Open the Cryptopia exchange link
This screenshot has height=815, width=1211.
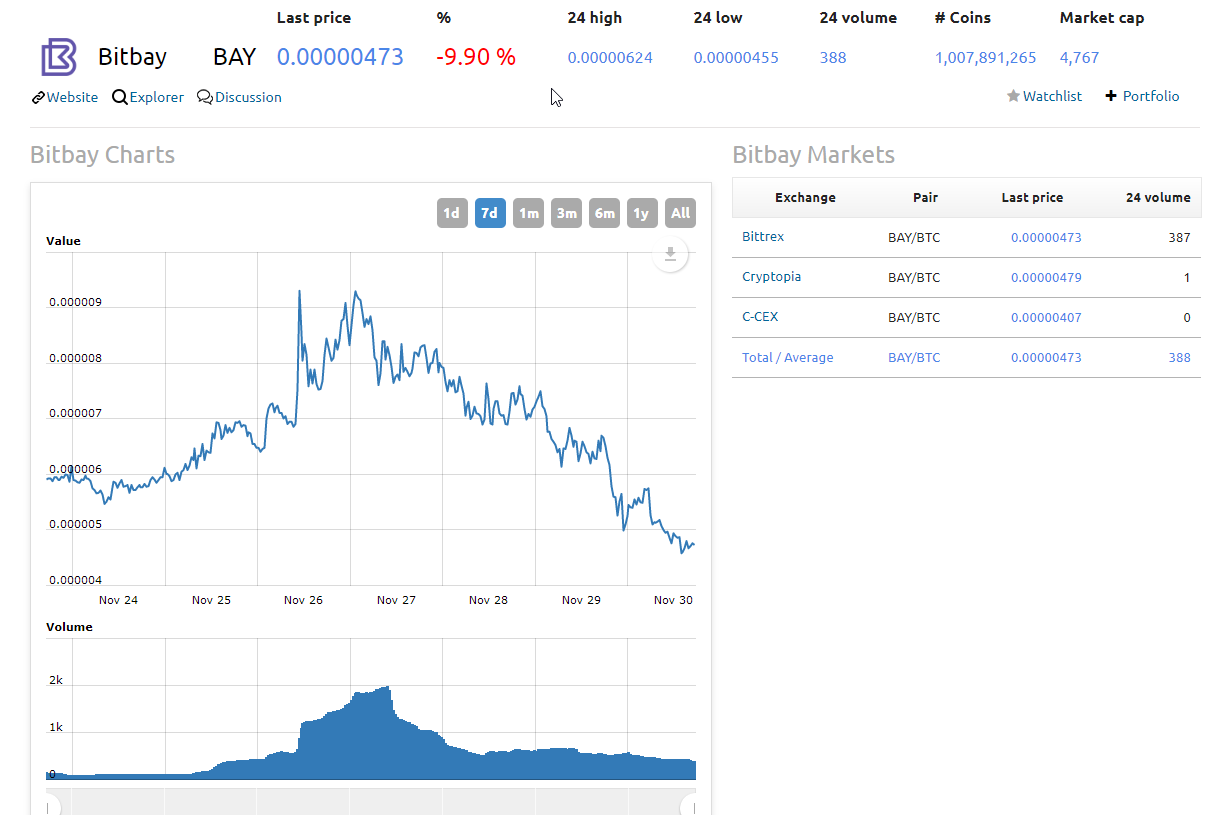(771, 277)
